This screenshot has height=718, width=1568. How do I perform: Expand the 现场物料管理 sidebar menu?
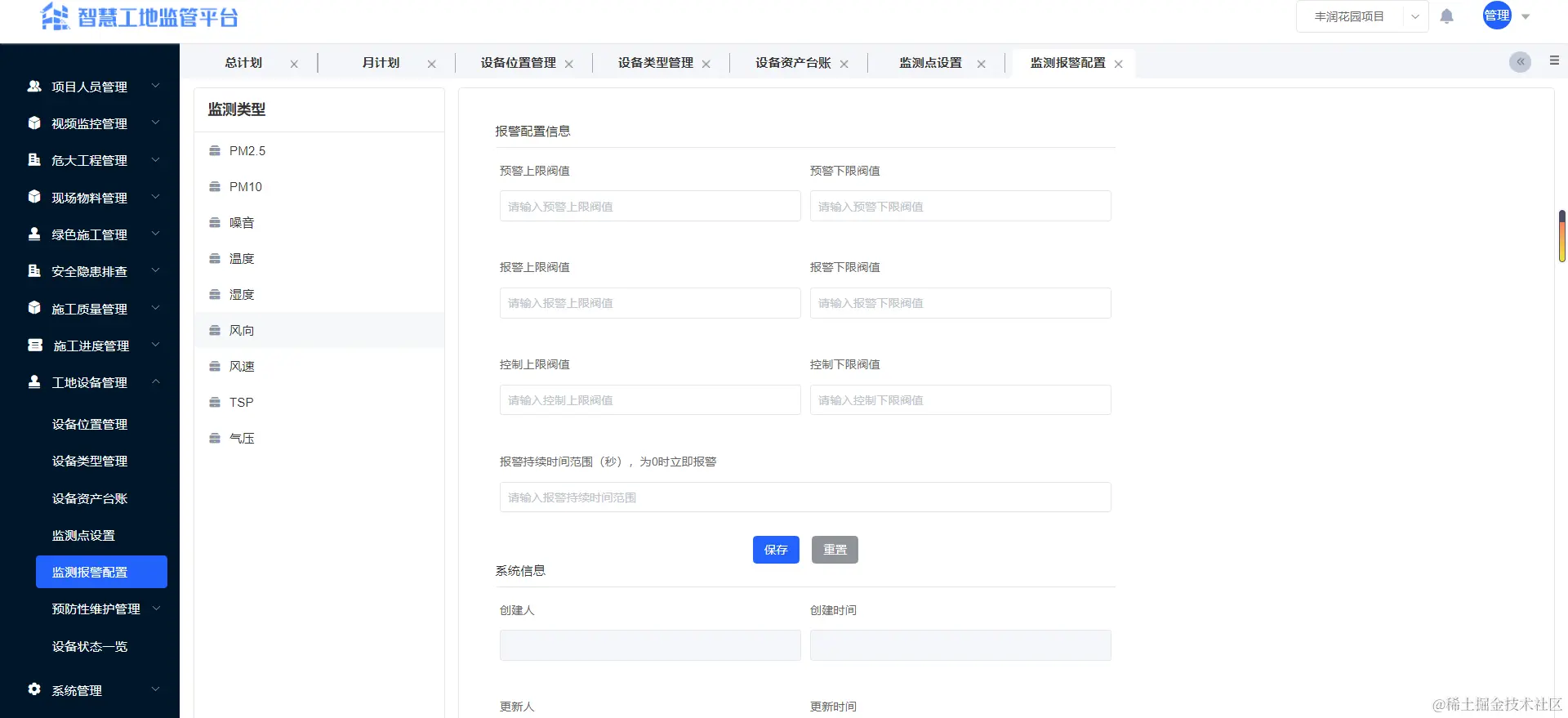click(x=90, y=198)
